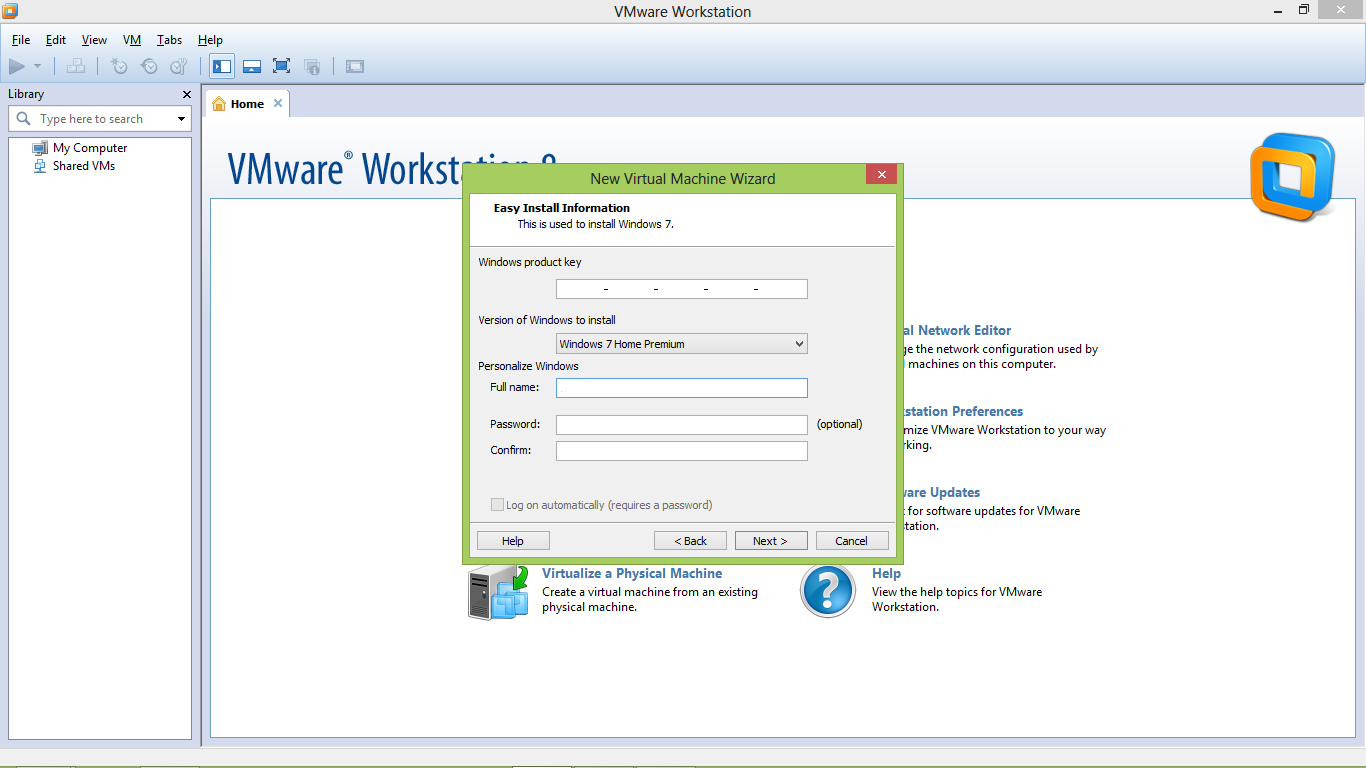The width and height of the screenshot is (1366, 768).
Task: Click the "Library" panel title
Action: click(x=26, y=94)
